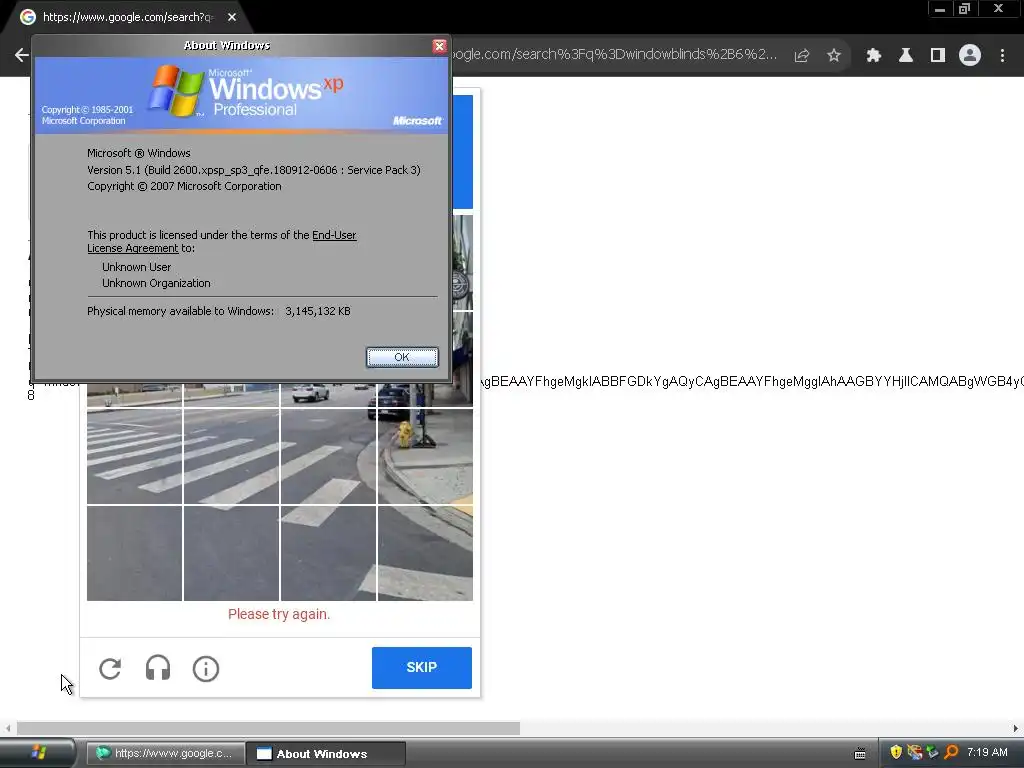Select the bottom-left captcha tile of plain asphalt
Screen dimensions: 1024x768
[135, 553]
